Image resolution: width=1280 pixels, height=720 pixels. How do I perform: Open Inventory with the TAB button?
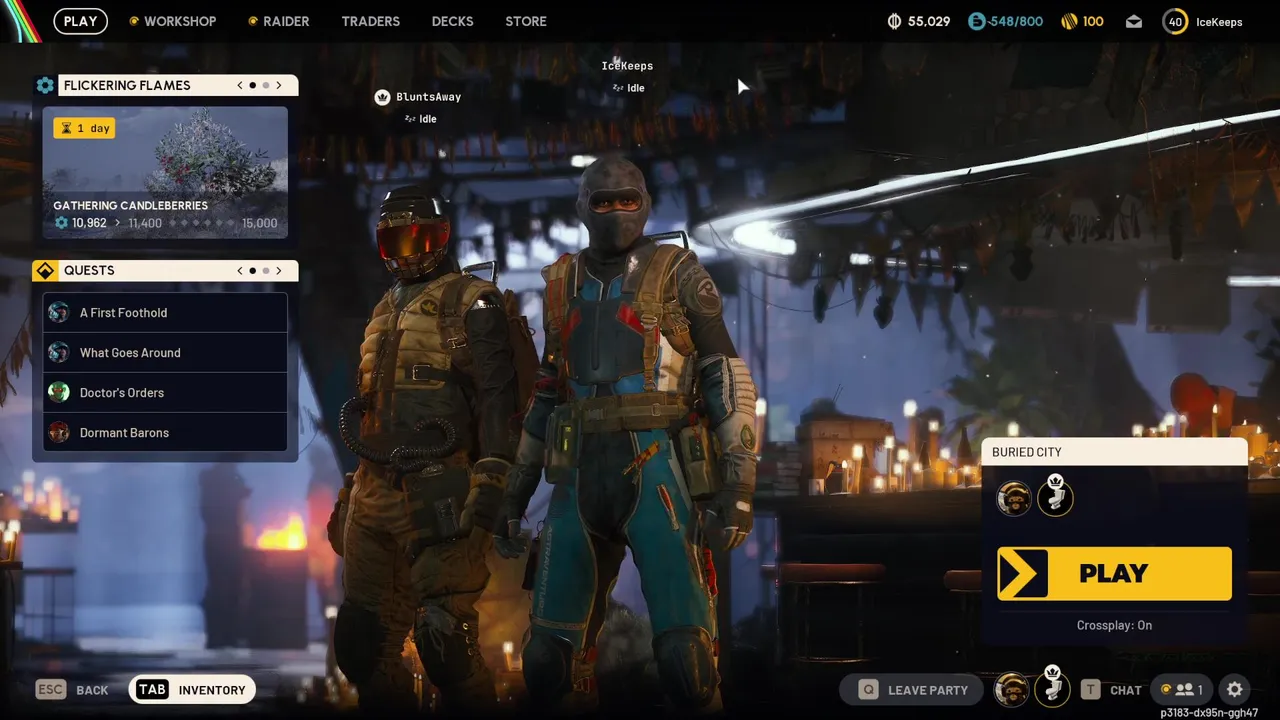click(x=192, y=689)
